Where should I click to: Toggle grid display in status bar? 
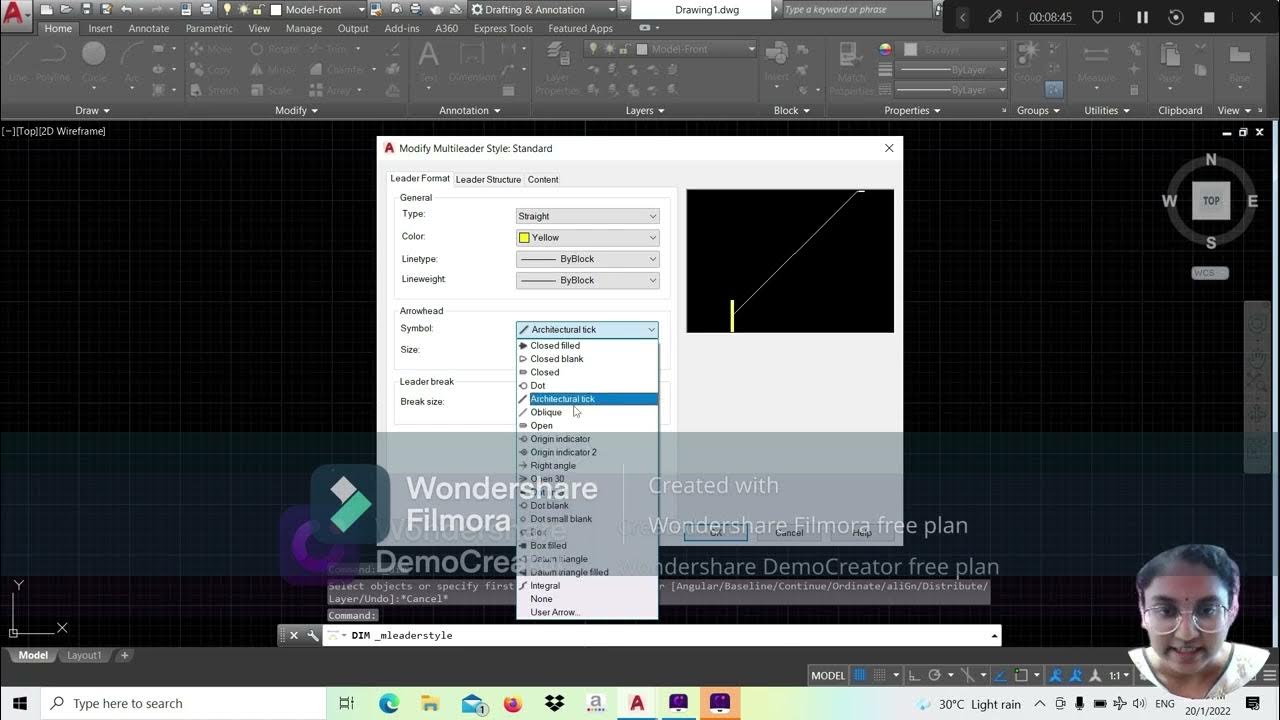click(x=859, y=675)
